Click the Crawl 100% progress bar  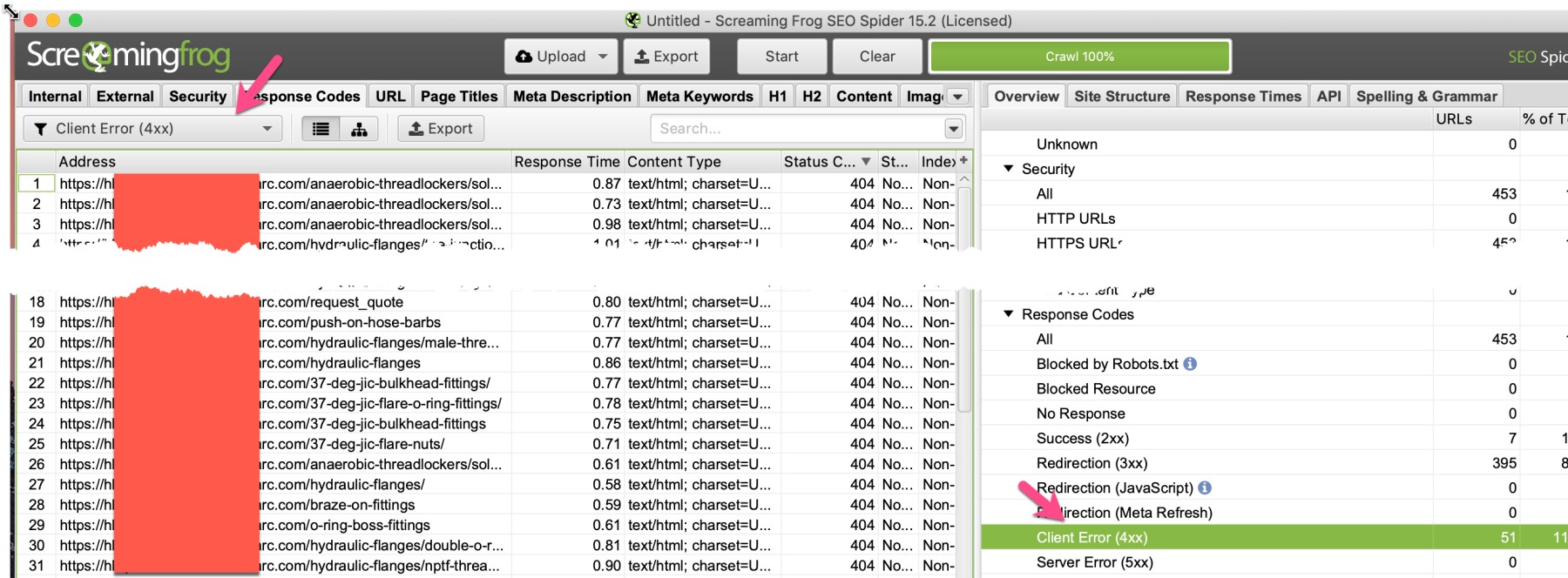click(x=1079, y=57)
